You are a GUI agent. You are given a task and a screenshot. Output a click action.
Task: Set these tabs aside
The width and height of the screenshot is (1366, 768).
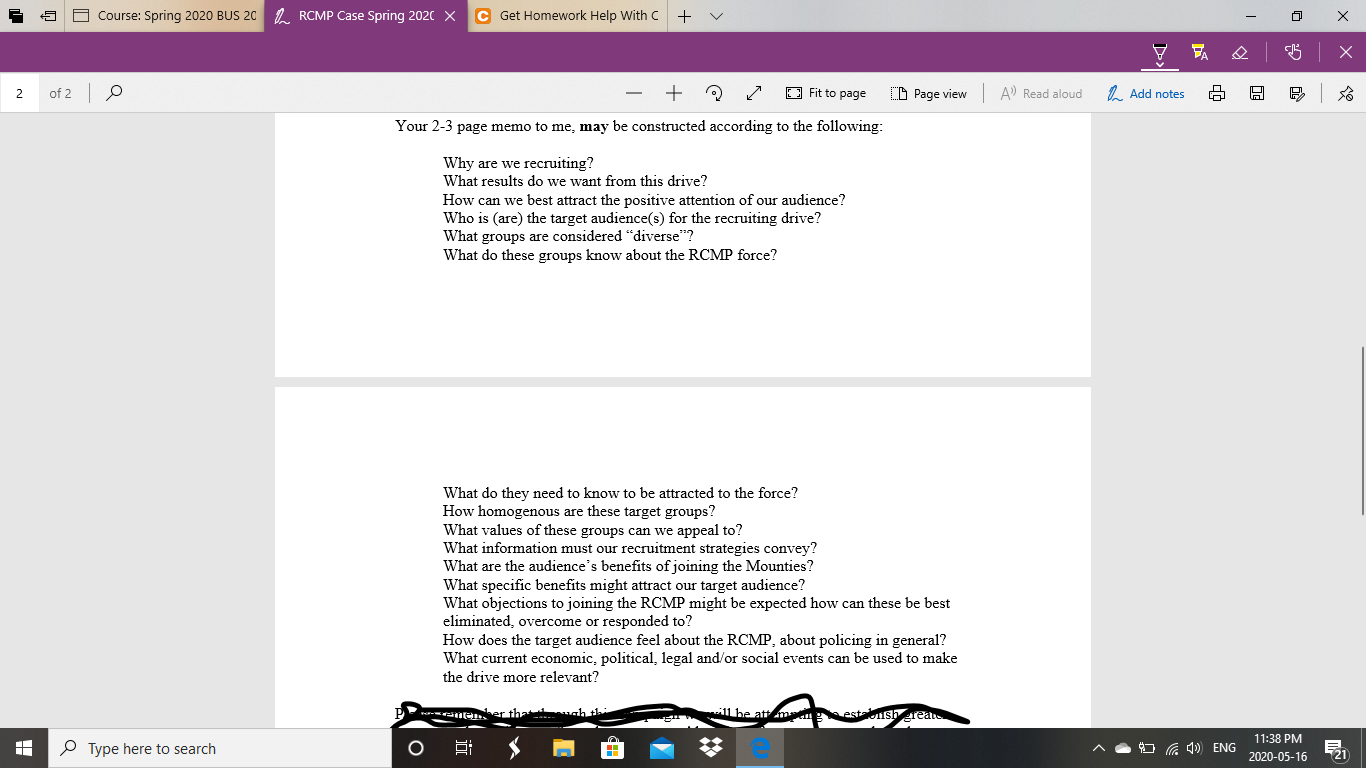click(x=48, y=16)
